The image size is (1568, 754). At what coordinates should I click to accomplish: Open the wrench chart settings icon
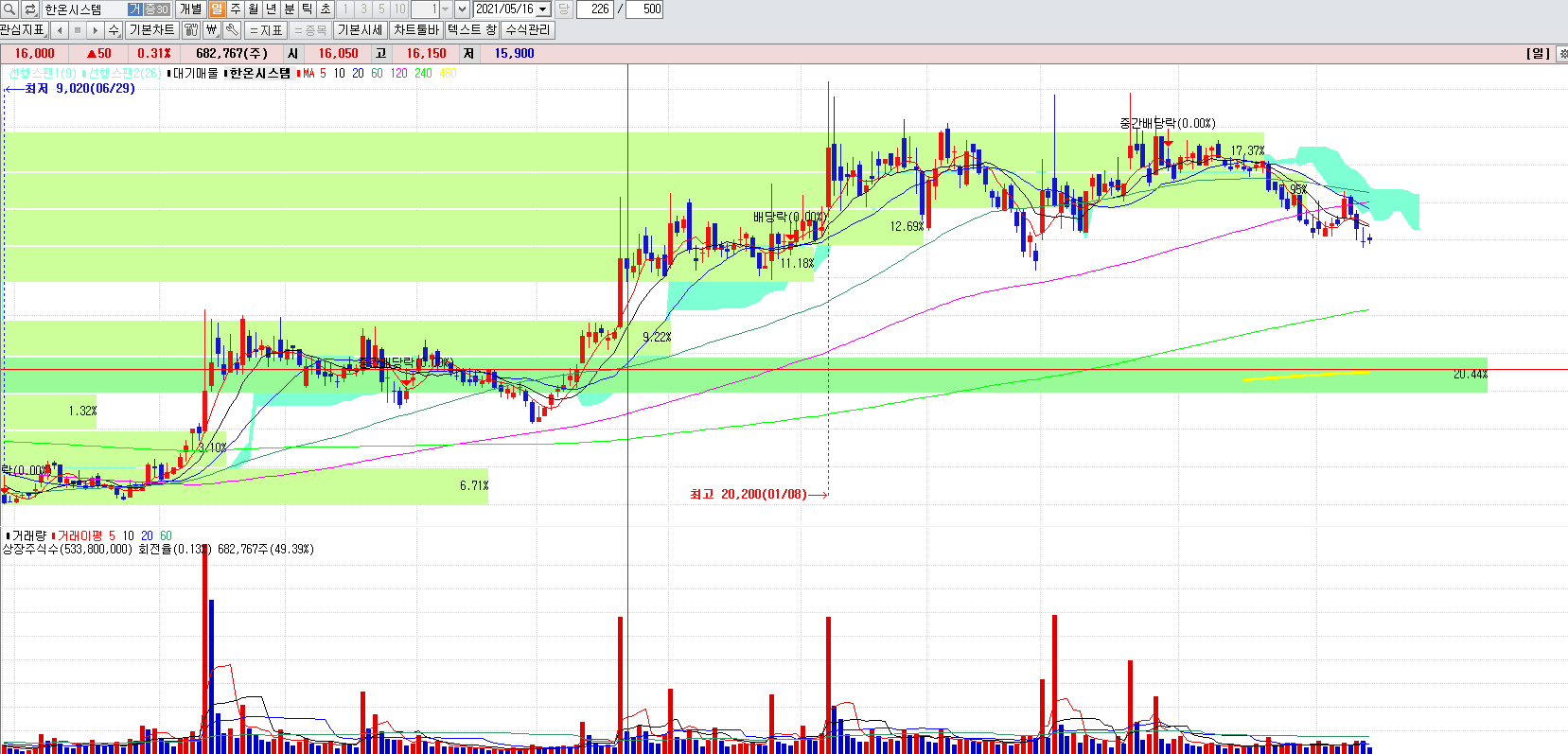(232, 30)
